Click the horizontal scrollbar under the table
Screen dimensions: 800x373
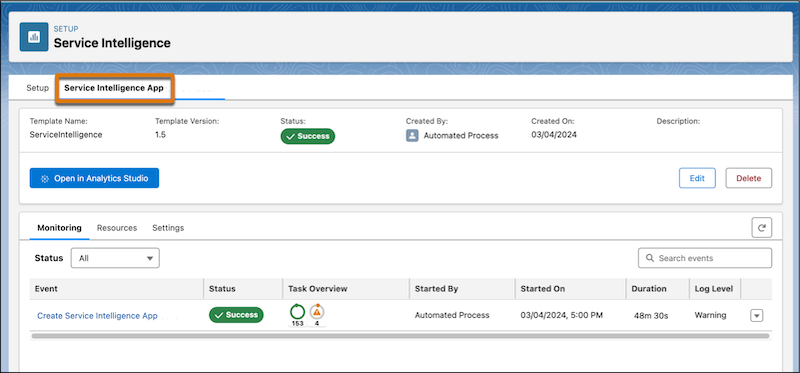(x=400, y=336)
